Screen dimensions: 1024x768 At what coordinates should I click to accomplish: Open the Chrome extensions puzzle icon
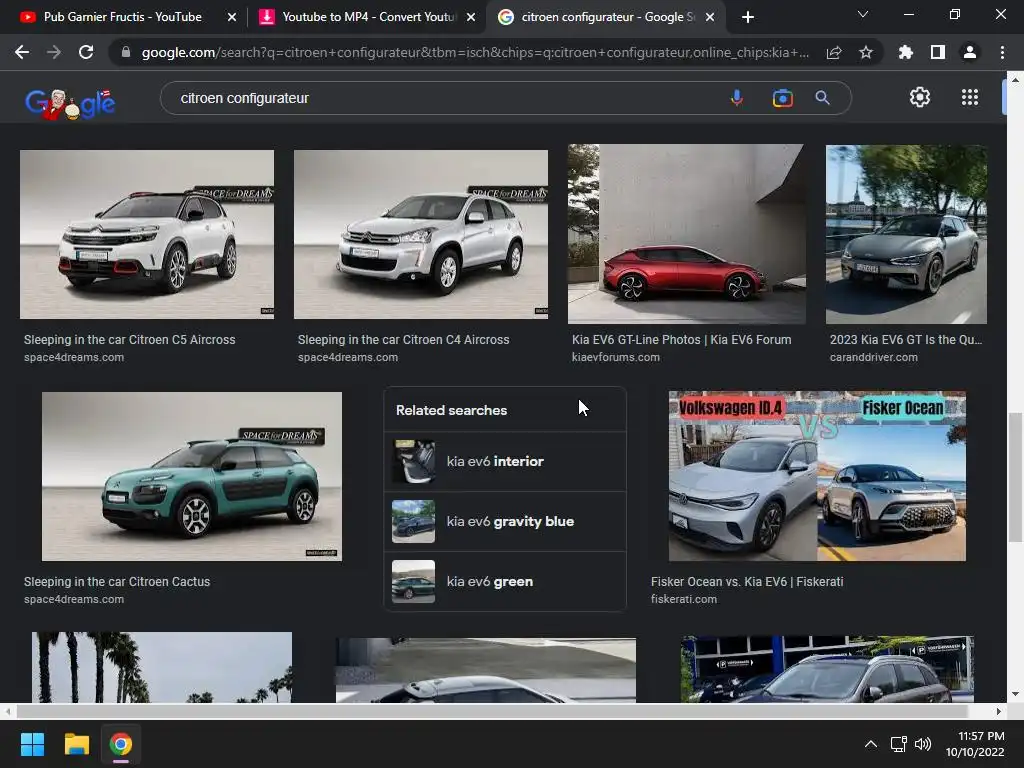point(905,52)
